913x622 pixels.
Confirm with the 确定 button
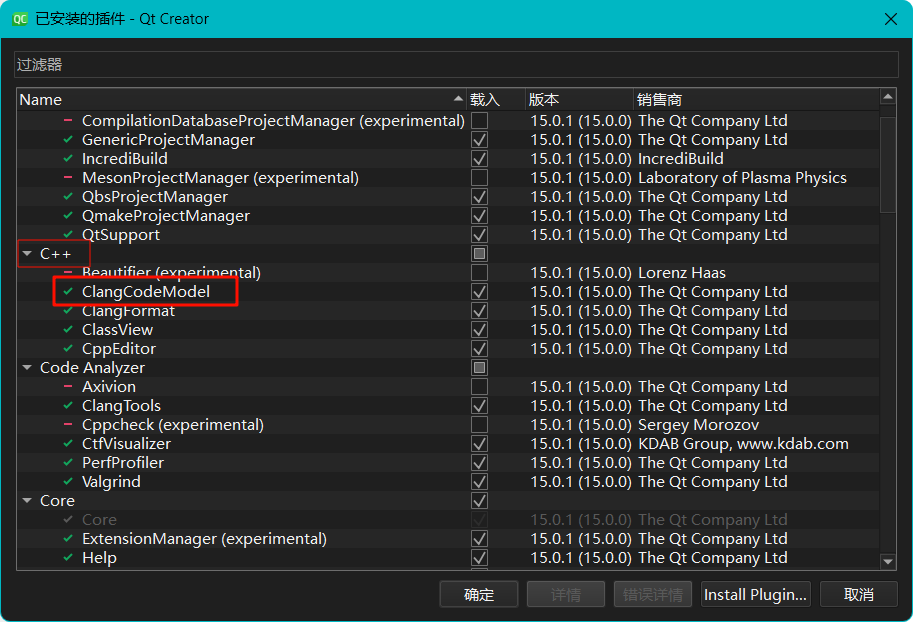[479, 595]
